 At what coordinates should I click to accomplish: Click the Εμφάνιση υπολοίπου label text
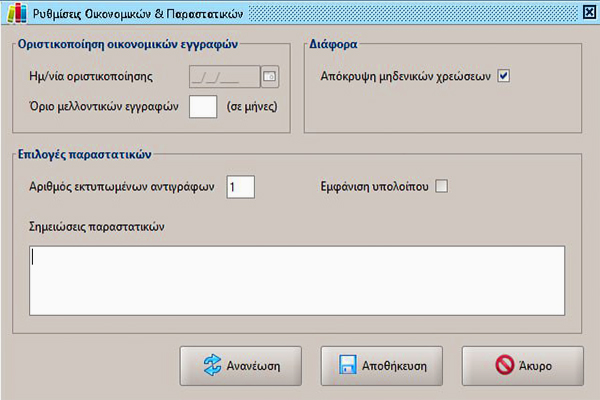tap(370, 186)
